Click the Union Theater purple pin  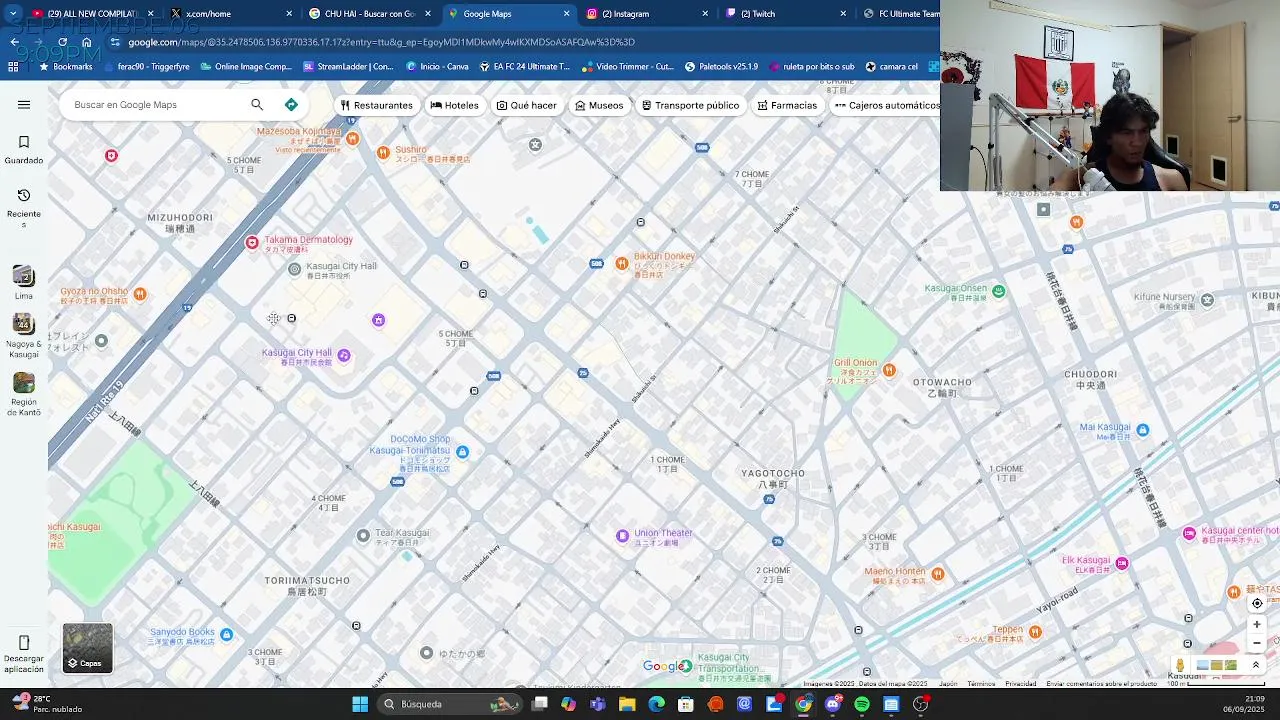coord(622,536)
